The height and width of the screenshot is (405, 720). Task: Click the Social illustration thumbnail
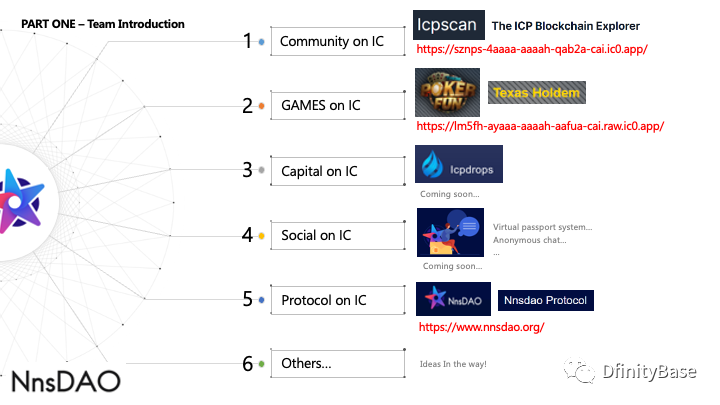coord(450,232)
